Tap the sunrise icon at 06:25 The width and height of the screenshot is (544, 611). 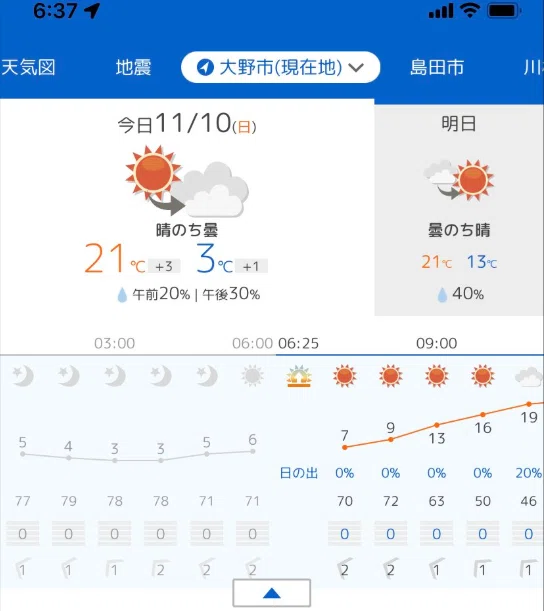[x=299, y=376]
